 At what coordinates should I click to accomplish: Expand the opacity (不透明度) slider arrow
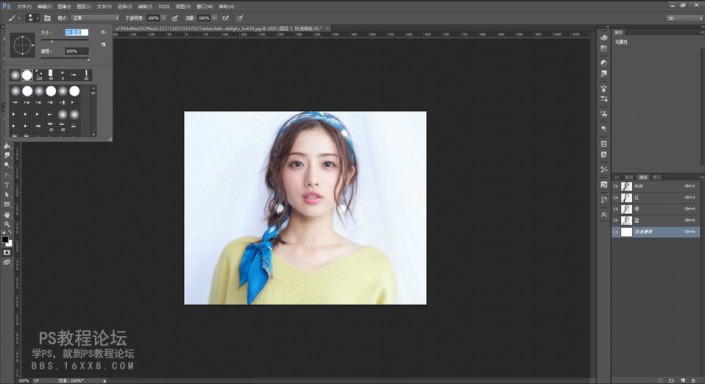pos(164,18)
